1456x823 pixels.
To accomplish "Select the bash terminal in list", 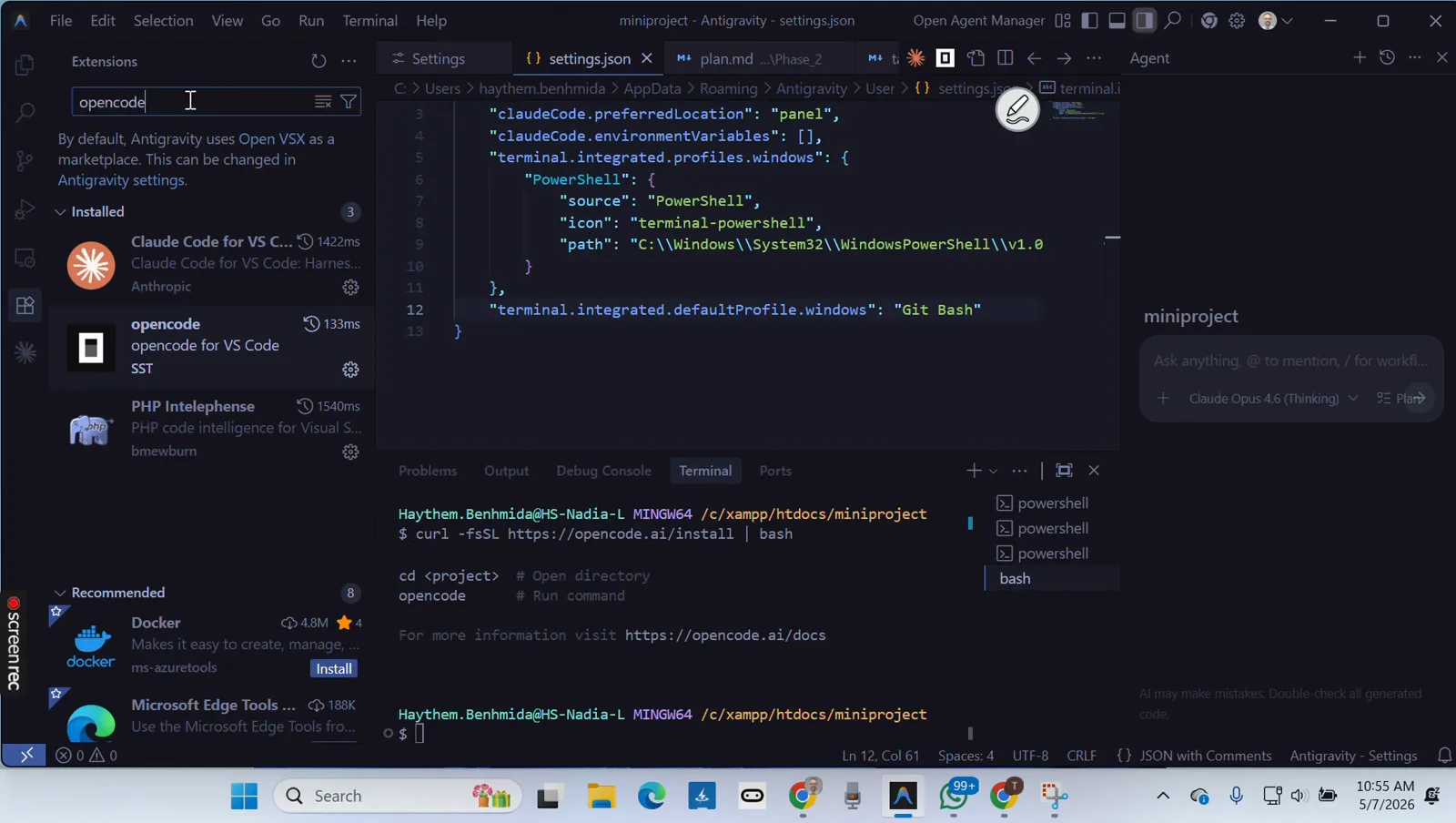I will pos(1052,579).
